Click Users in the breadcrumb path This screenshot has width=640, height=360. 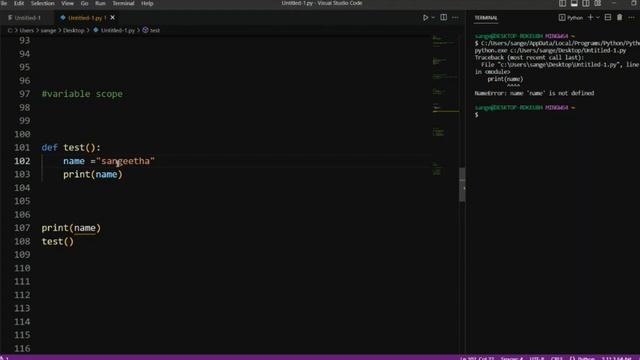27,30
